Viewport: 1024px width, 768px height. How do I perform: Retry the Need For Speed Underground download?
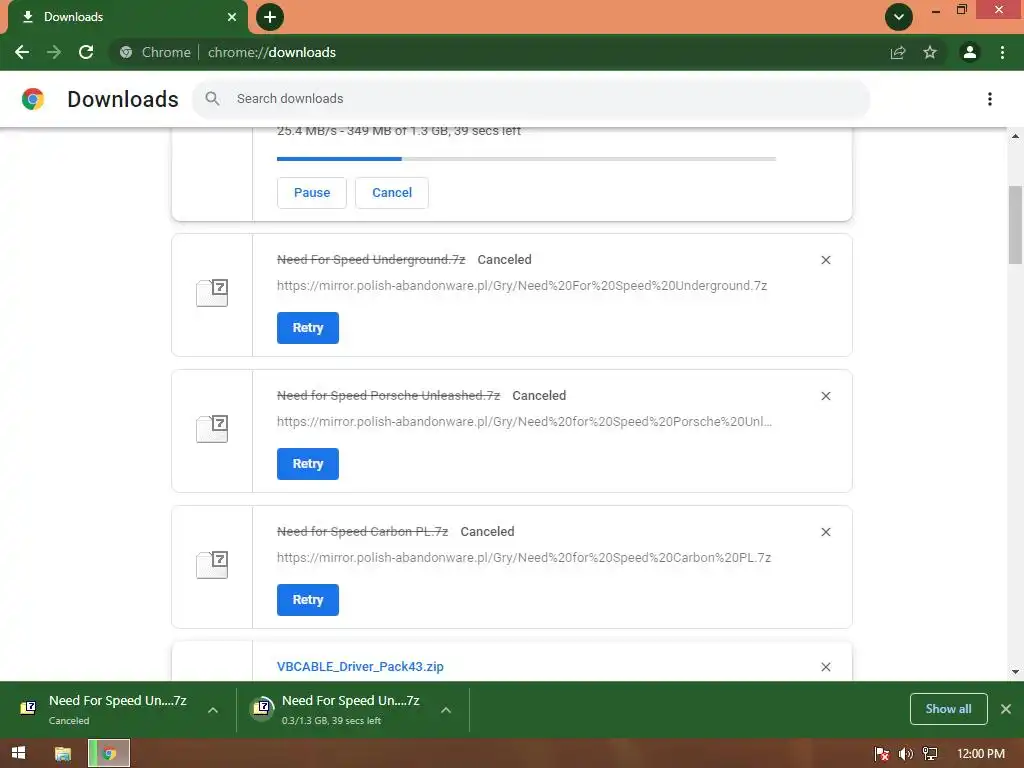coord(308,328)
